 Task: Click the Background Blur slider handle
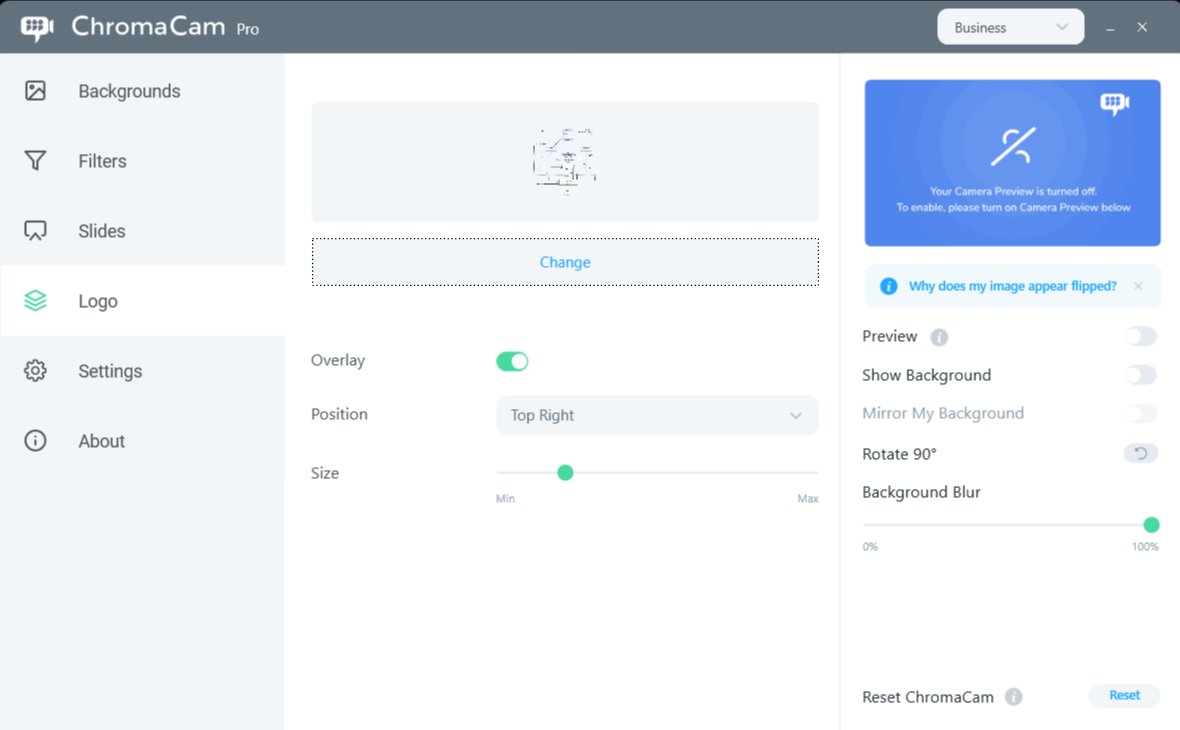1151,525
